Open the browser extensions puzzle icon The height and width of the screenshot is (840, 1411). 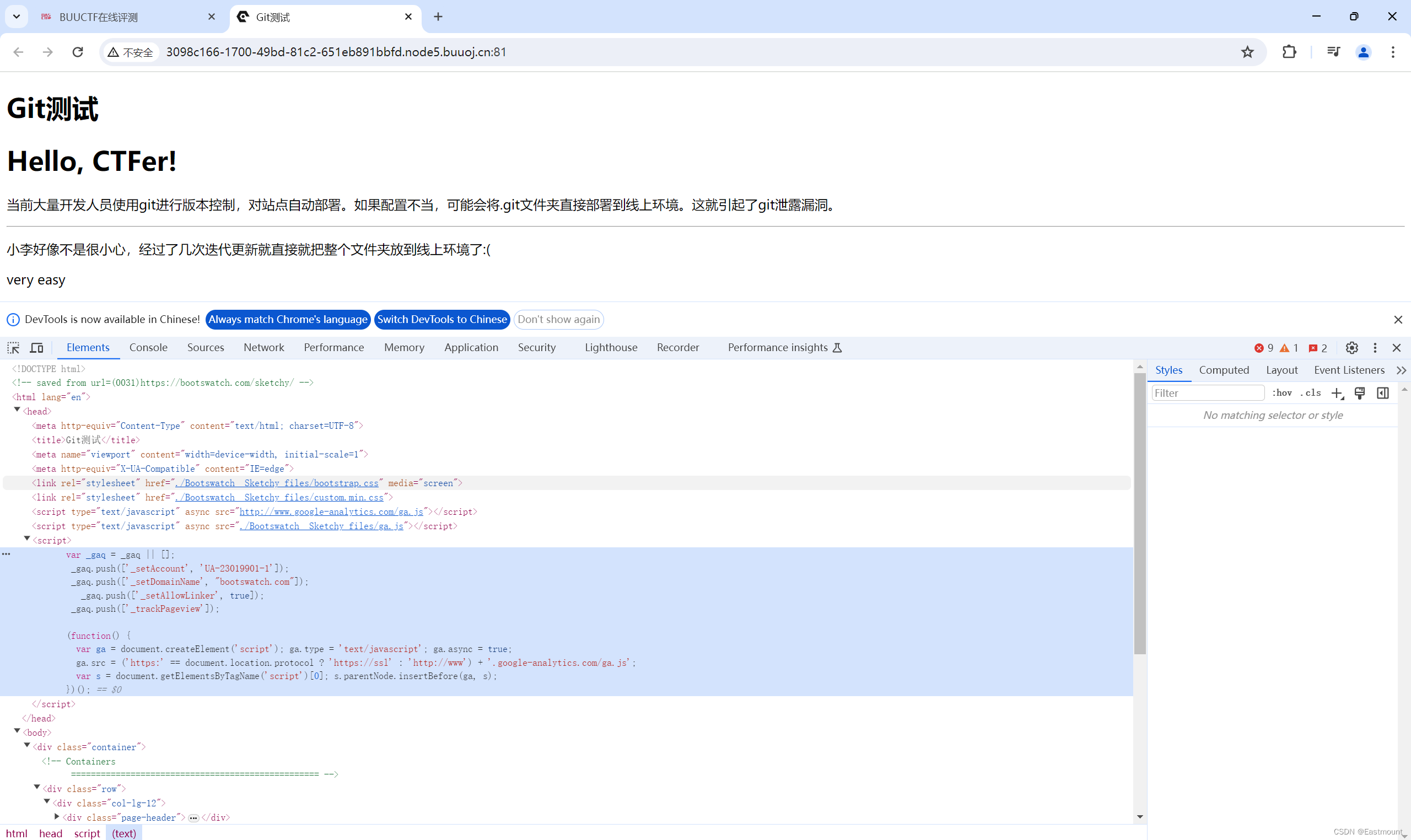tap(1289, 52)
